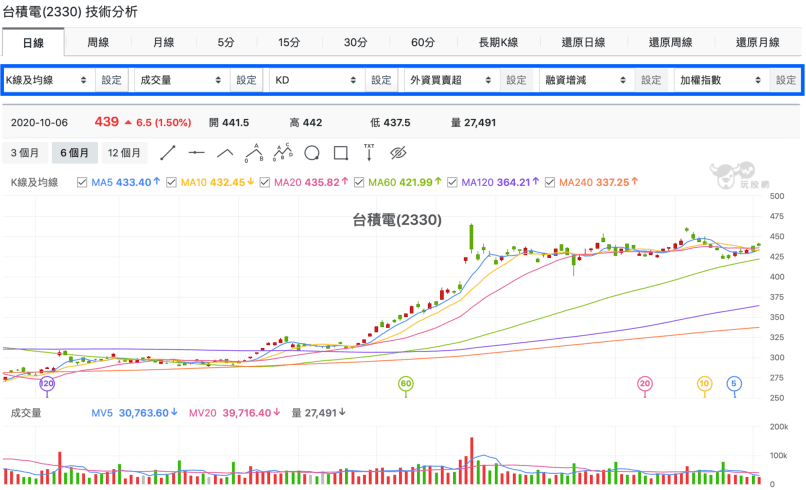The height and width of the screenshot is (490, 806).
Task: Uncheck the MA10 moving average checkbox
Action: (172, 183)
